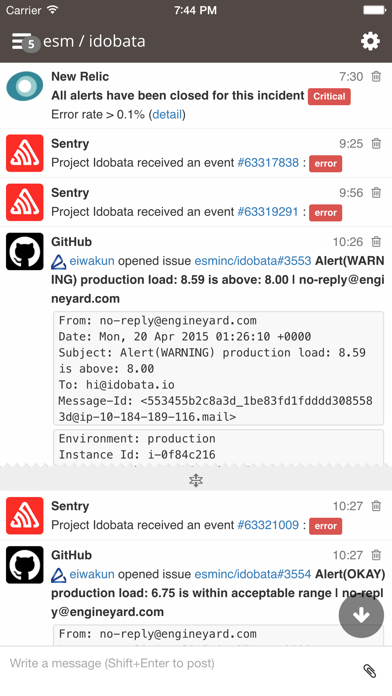The image size is (392, 696).
Task: Delete the GitHub issue #3554 message
Action: (376, 555)
